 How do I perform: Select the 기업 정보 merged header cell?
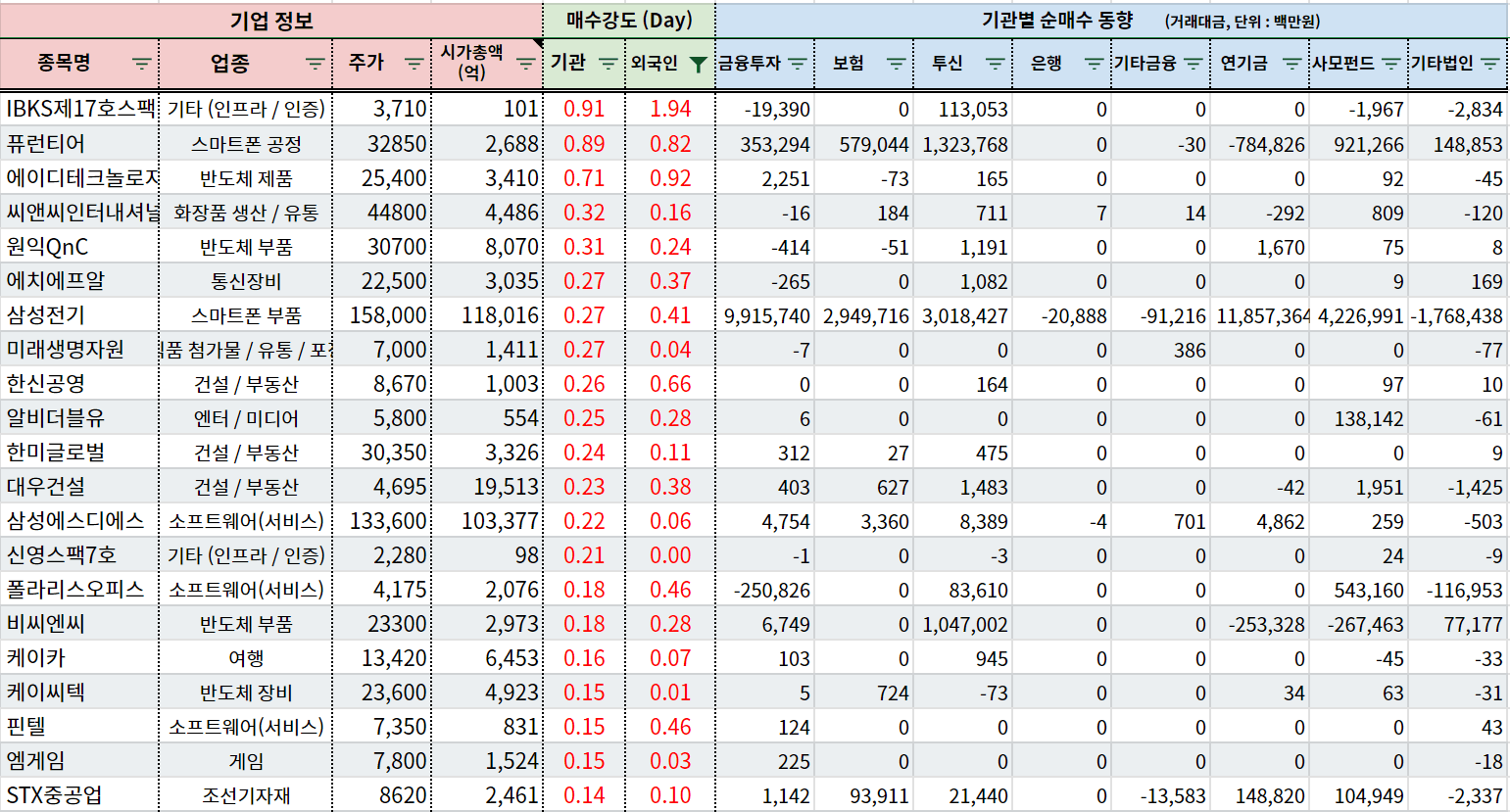tap(271, 21)
